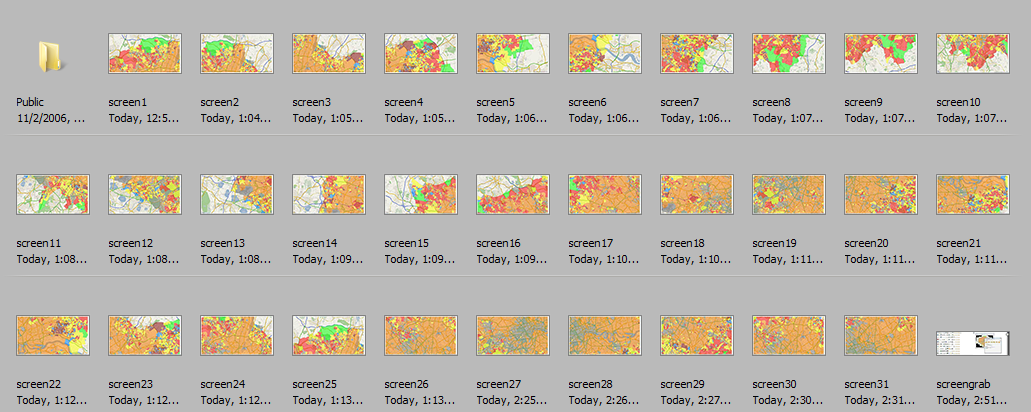Image resolution: width=1031 pixels, height=412 pixels.
Task: Select the screen5 map thumbnail
Action: [x=513, y=53]
